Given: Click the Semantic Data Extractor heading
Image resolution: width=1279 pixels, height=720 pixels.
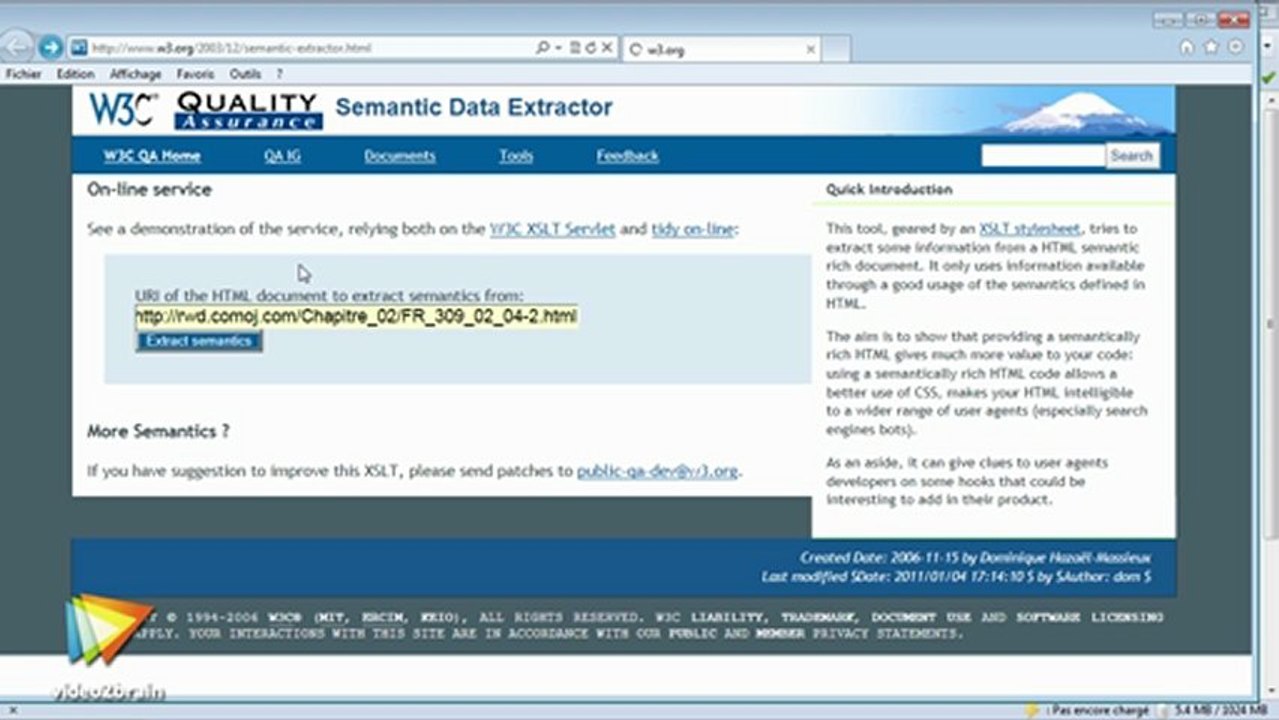Looking at the screenshot, I should click(474, 108).
